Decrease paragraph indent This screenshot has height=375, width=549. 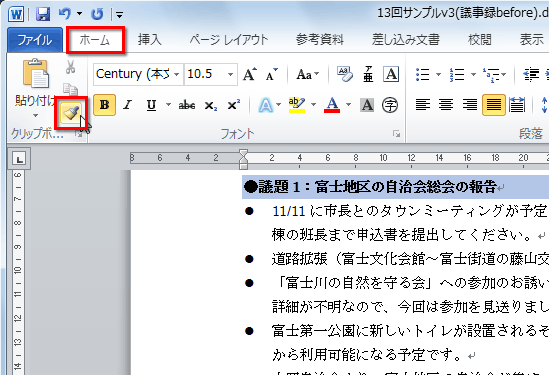(x=531, y=74)
